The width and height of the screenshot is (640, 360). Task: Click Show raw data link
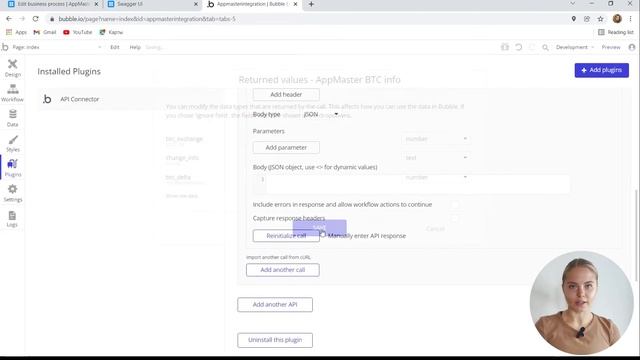(182, 196)
